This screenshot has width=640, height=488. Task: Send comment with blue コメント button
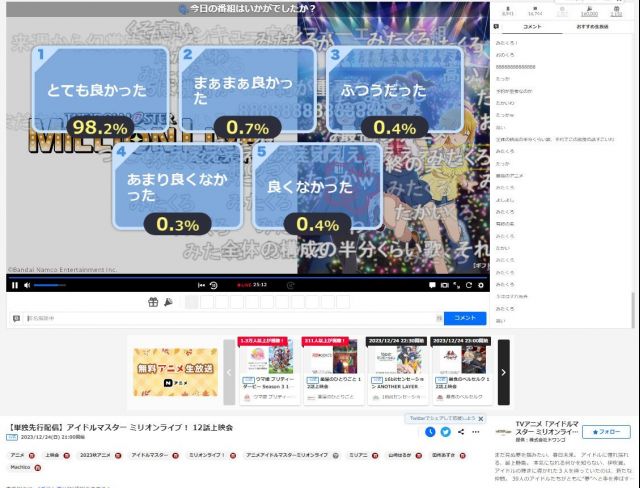465,318
